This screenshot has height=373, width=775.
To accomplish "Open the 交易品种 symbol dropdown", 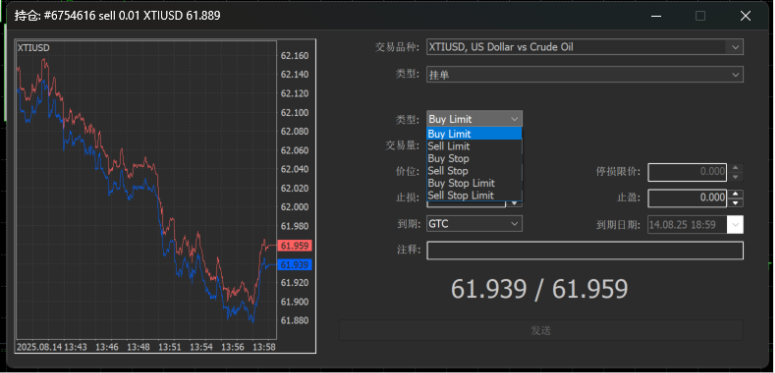I will coord(585,47).
